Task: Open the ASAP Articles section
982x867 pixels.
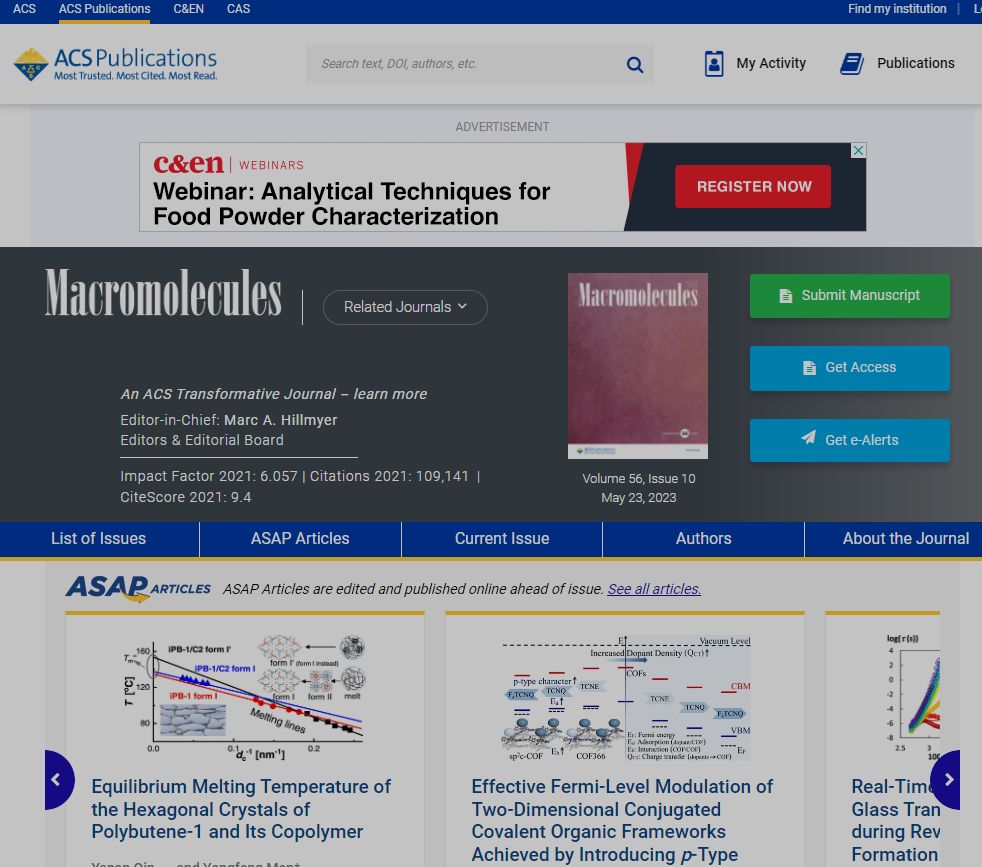Action: (x=299, y=538)
